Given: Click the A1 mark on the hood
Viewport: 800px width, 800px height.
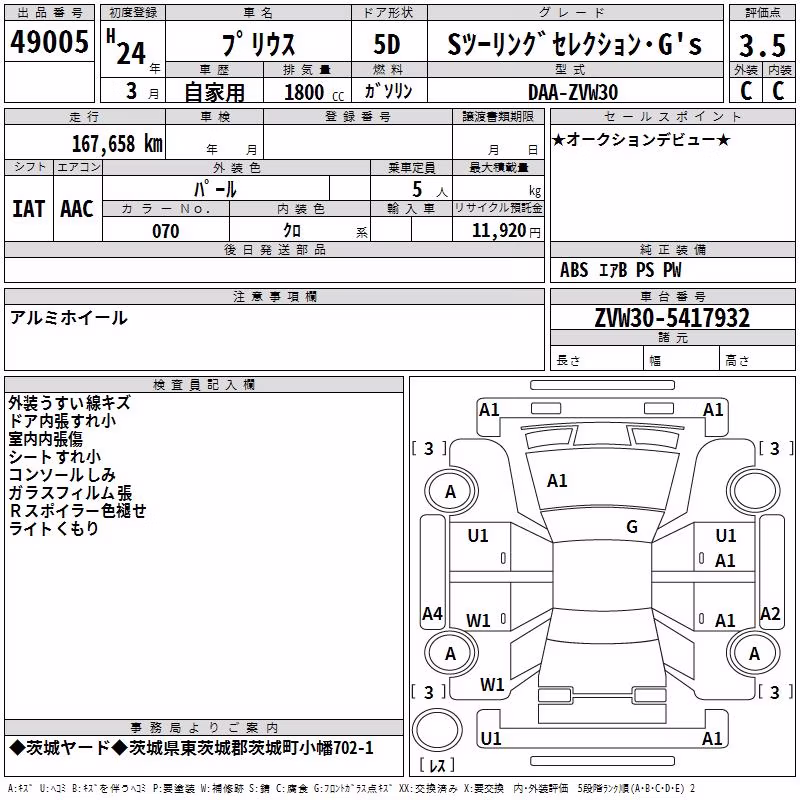Looking at the screenshot, I should (557, 481).
